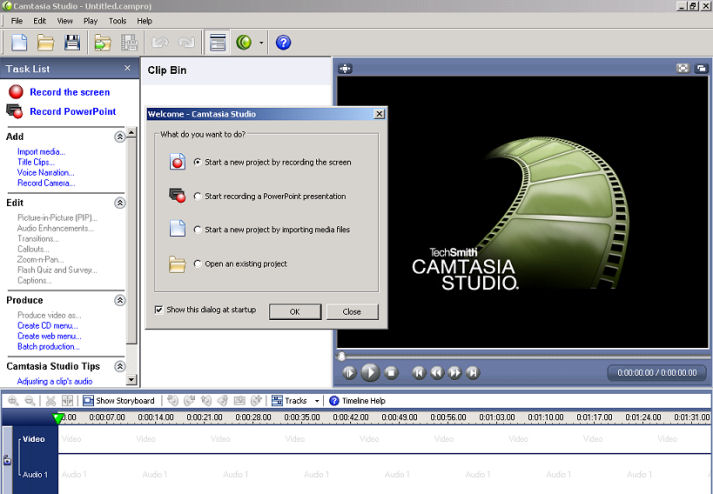
Task: Open the Tools menu
Action: 118,20
